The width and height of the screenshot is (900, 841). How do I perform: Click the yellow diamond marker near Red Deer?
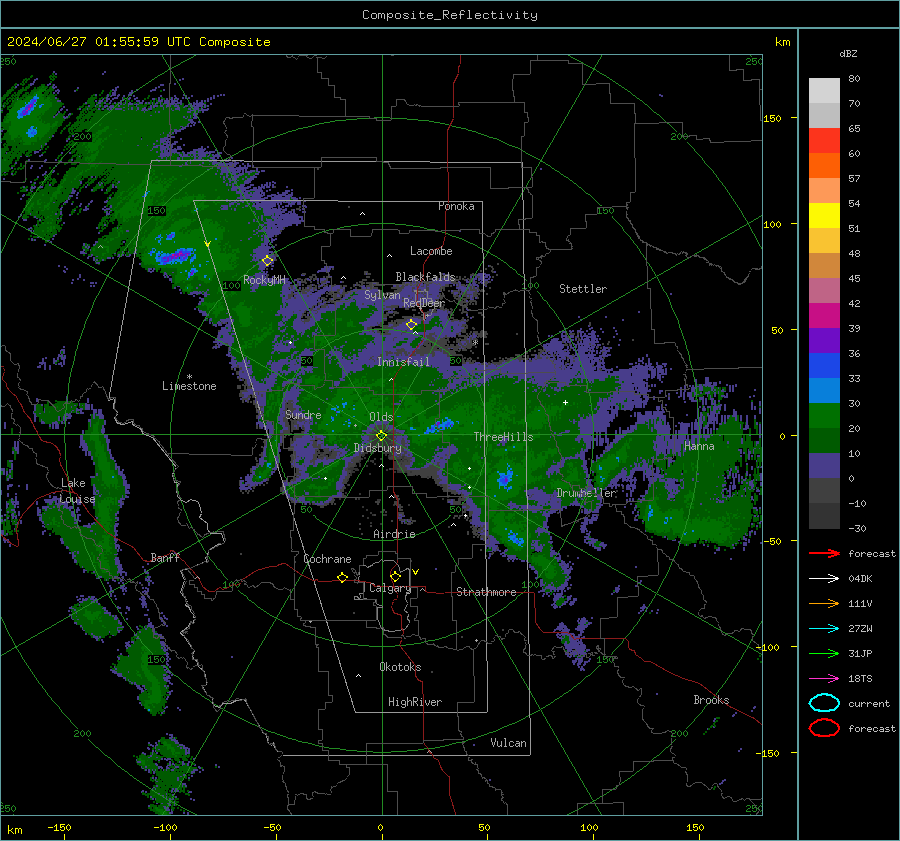click(x=411, y=325)
